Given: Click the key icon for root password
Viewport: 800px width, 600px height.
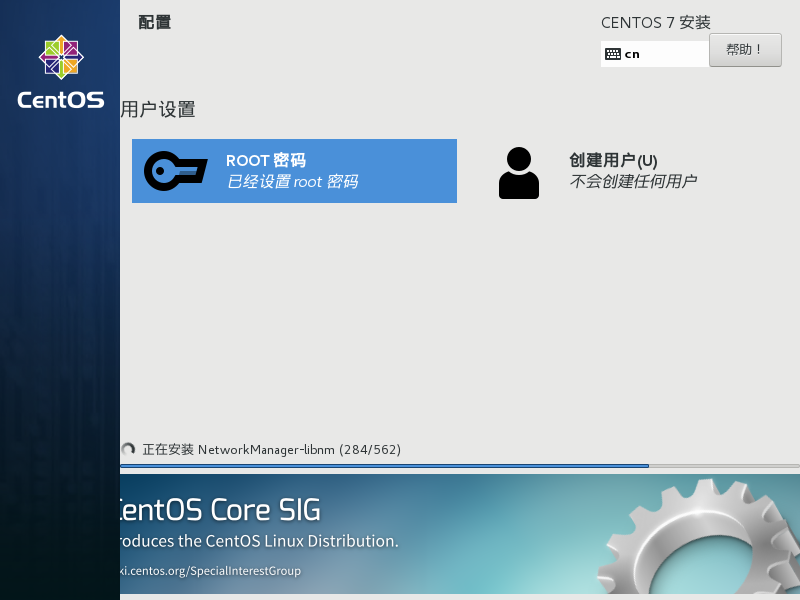Looking at the screenshot, I should coord(176,171).
